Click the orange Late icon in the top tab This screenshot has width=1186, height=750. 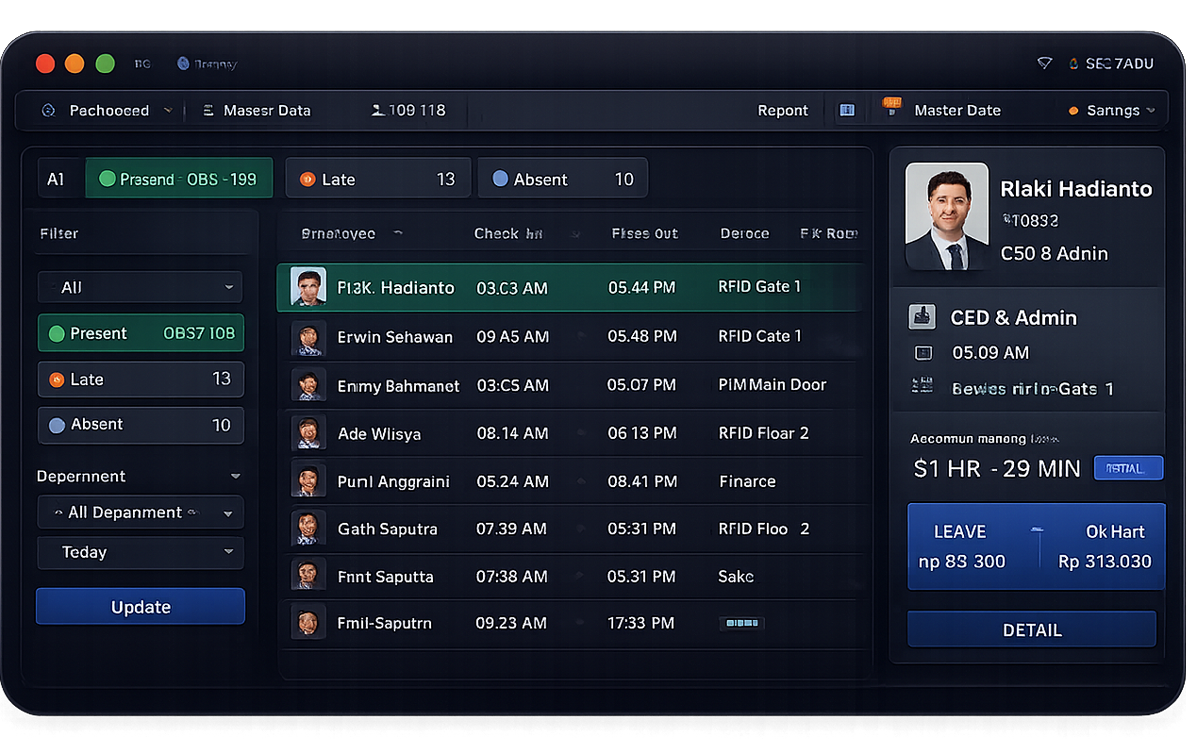[307, 180]
